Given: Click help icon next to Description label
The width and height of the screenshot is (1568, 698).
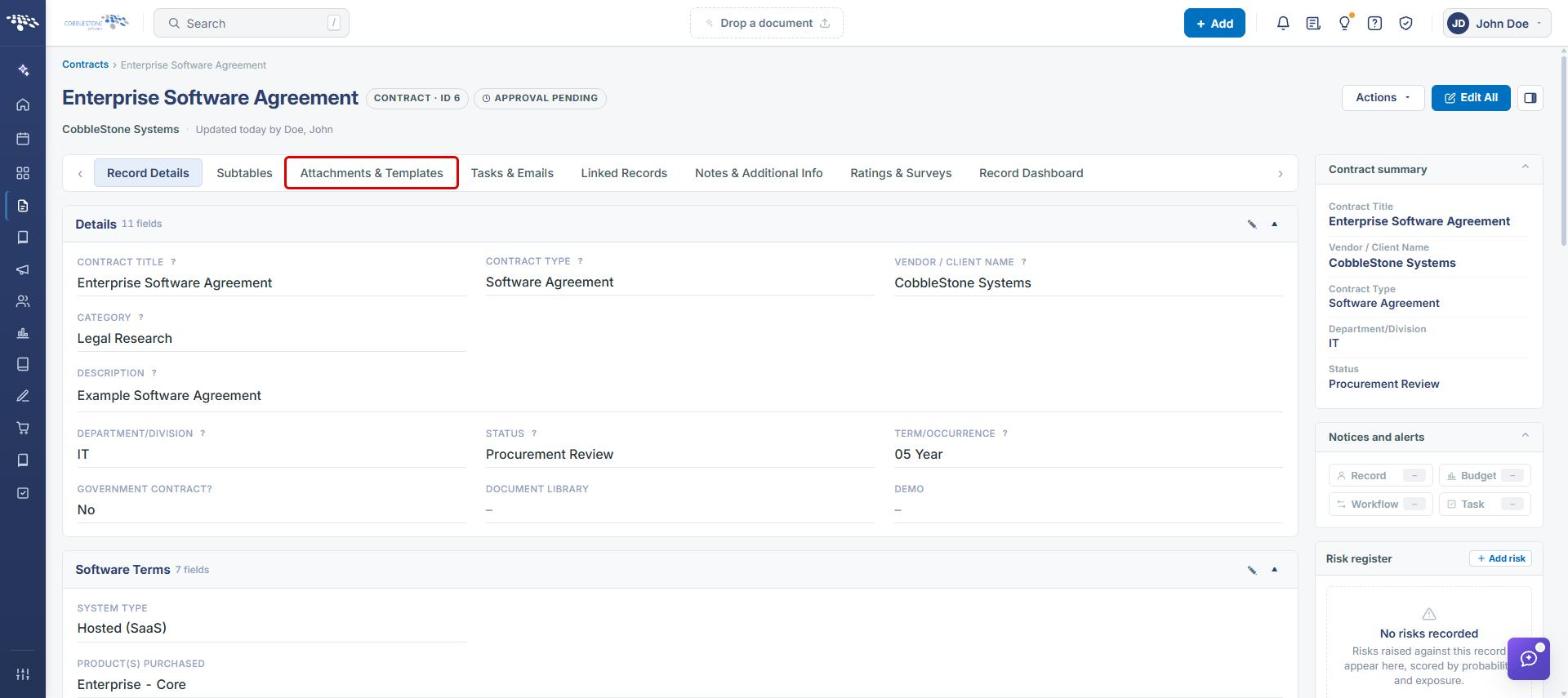Looking at the screenshot, I should (154, 373).
